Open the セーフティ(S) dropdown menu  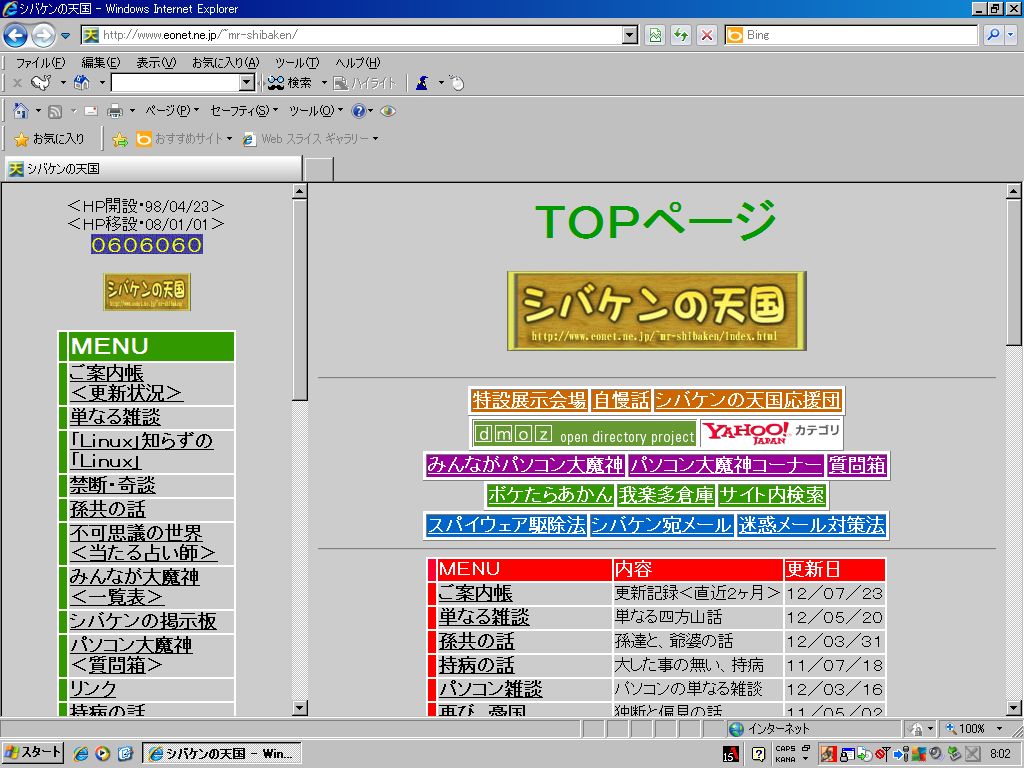[244, 111]
